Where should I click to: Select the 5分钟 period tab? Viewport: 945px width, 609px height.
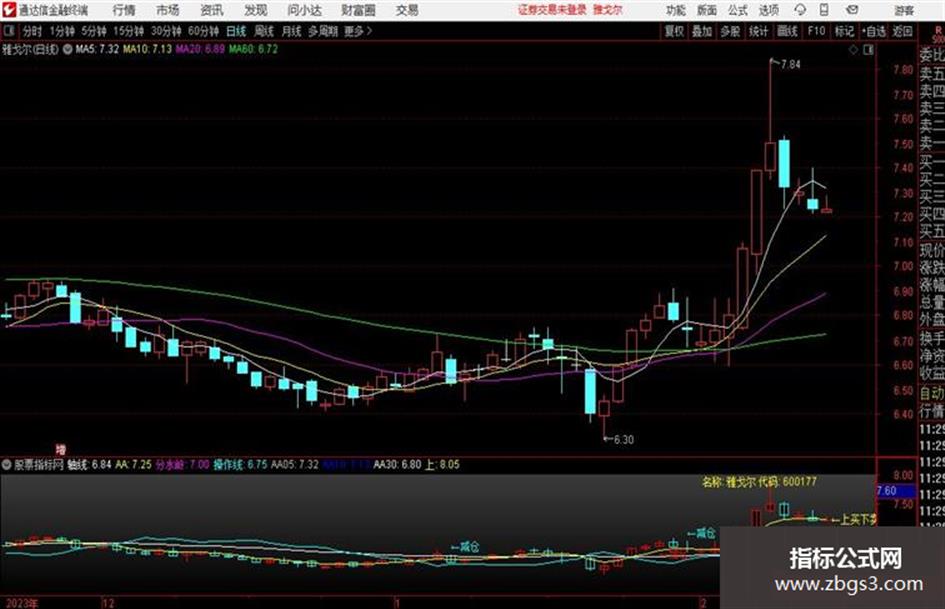click(94, 31)
